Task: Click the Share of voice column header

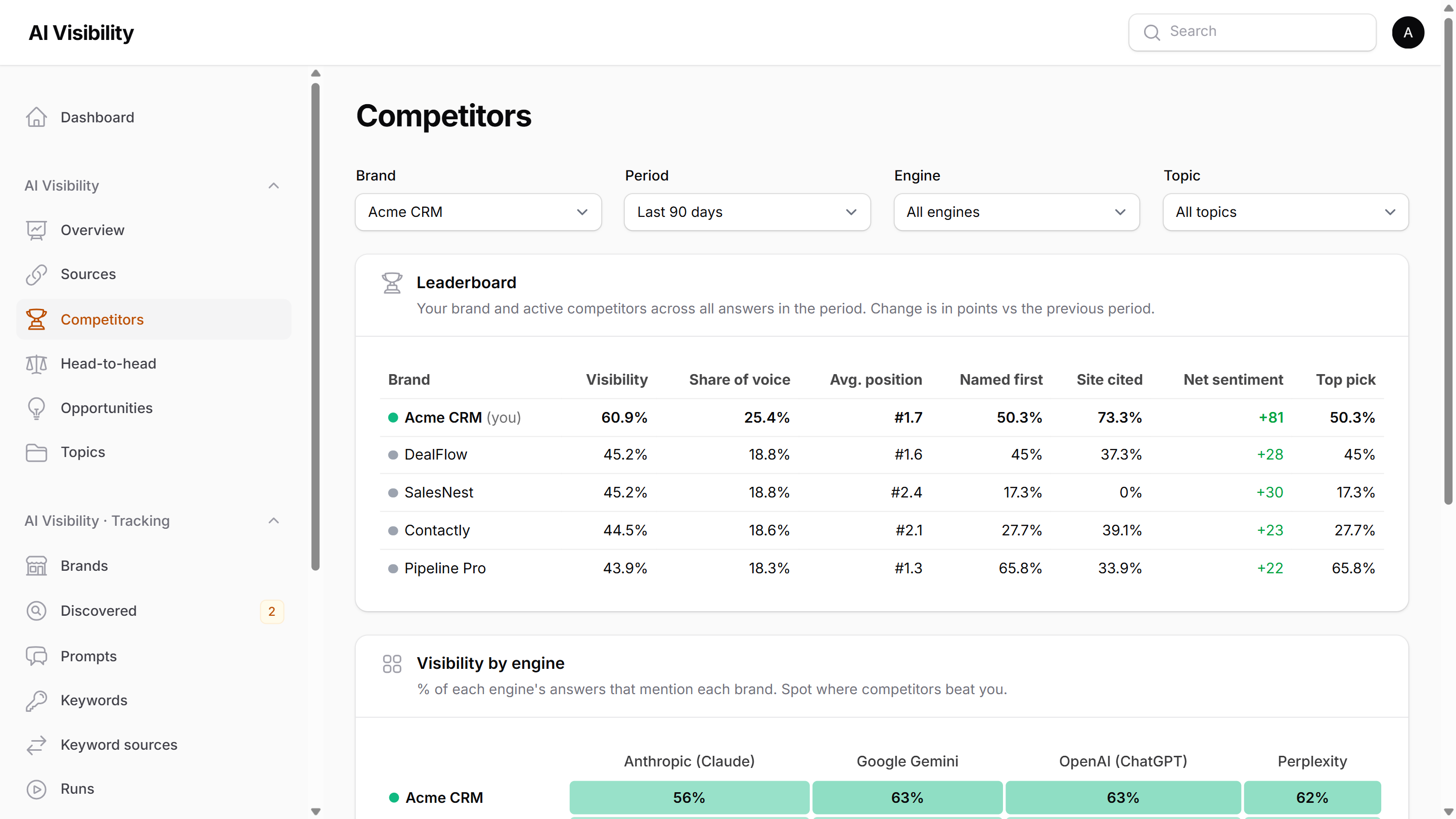Action: click(739, 380)
